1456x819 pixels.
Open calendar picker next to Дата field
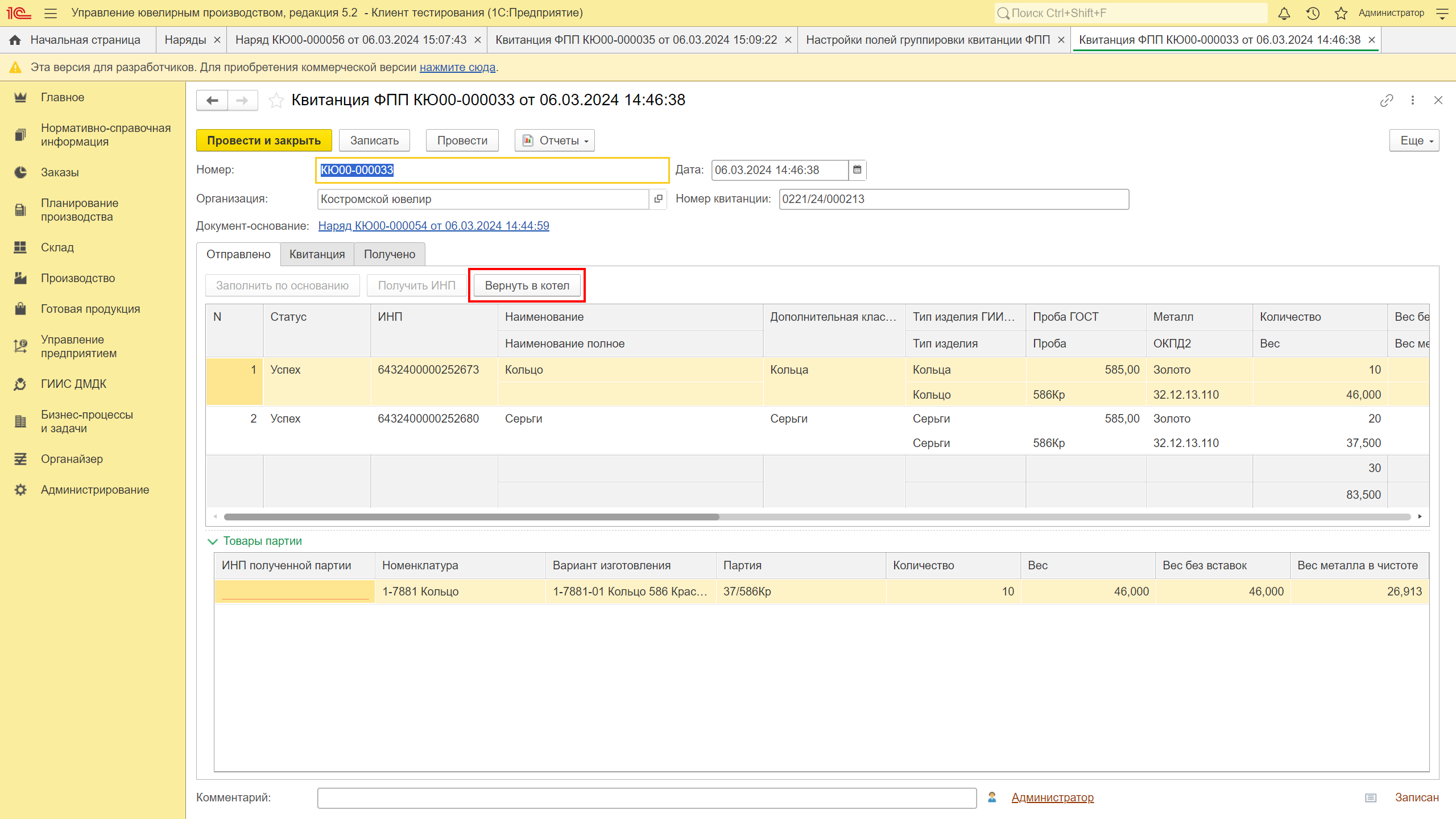[x=857, y=170]
